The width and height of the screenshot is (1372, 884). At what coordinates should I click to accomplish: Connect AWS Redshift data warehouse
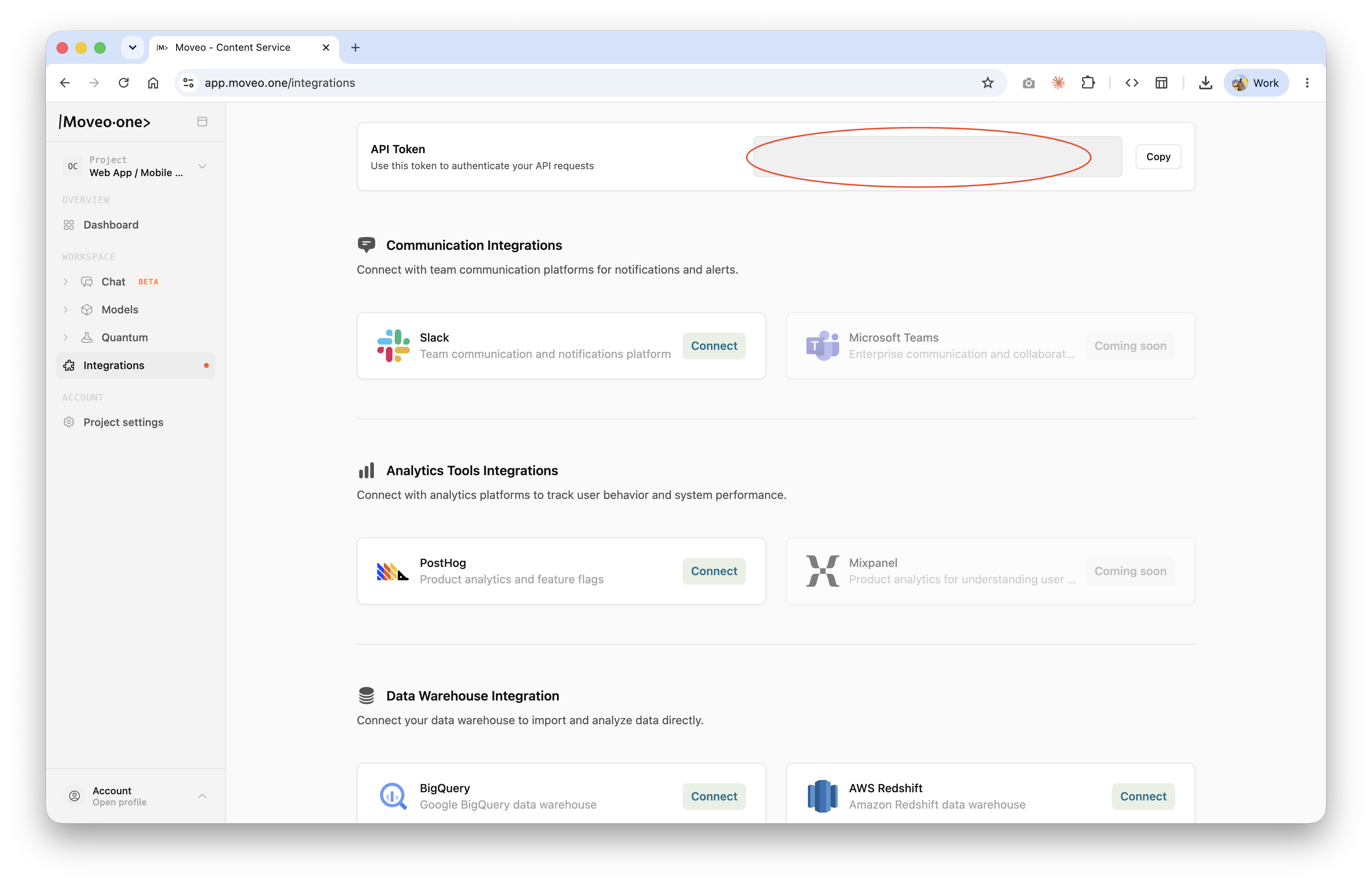(1143, 796)
